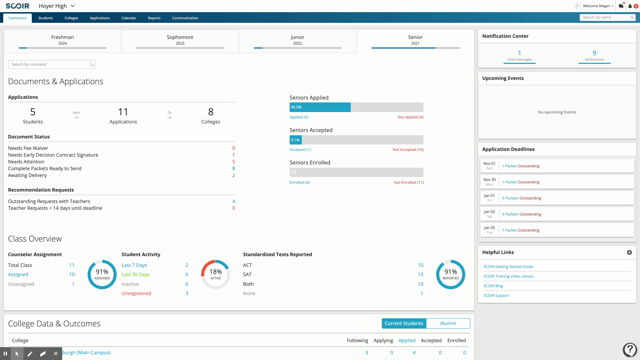This screenshot has width=640, height=360.
Task: Open the chat messages icon
Action: coord(621,6)
